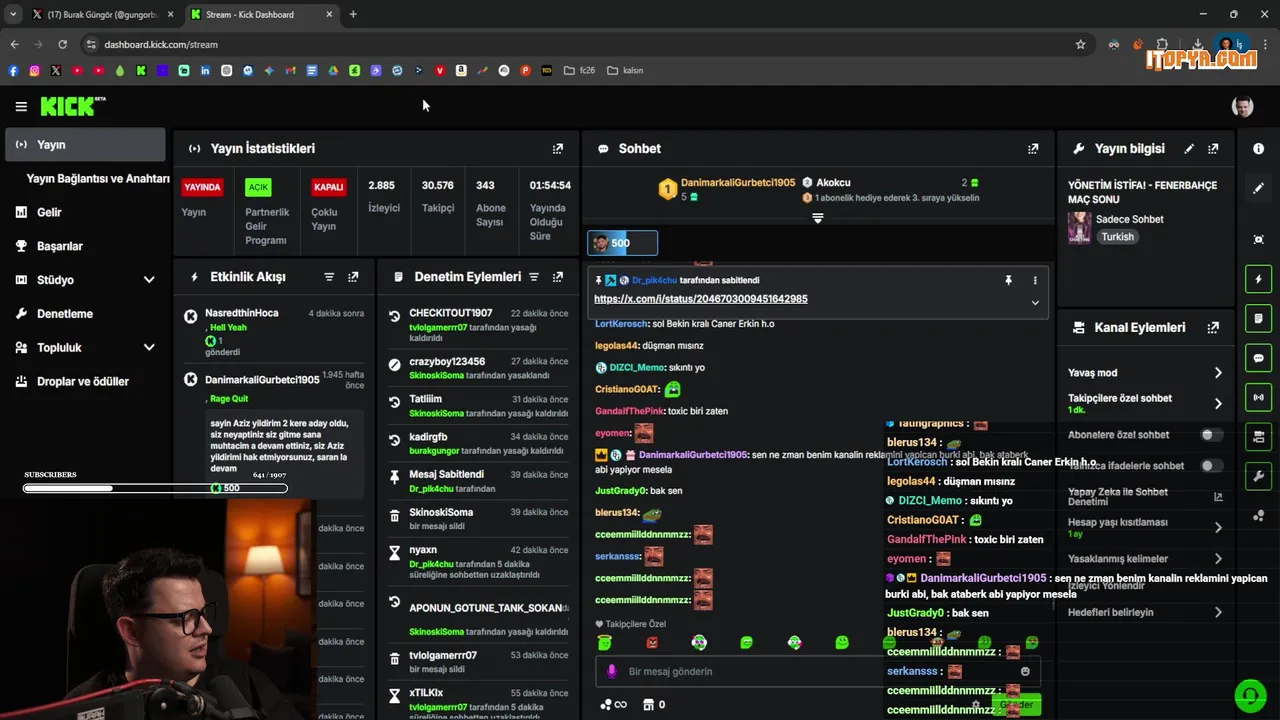Open a new Chrome tab

353,14
